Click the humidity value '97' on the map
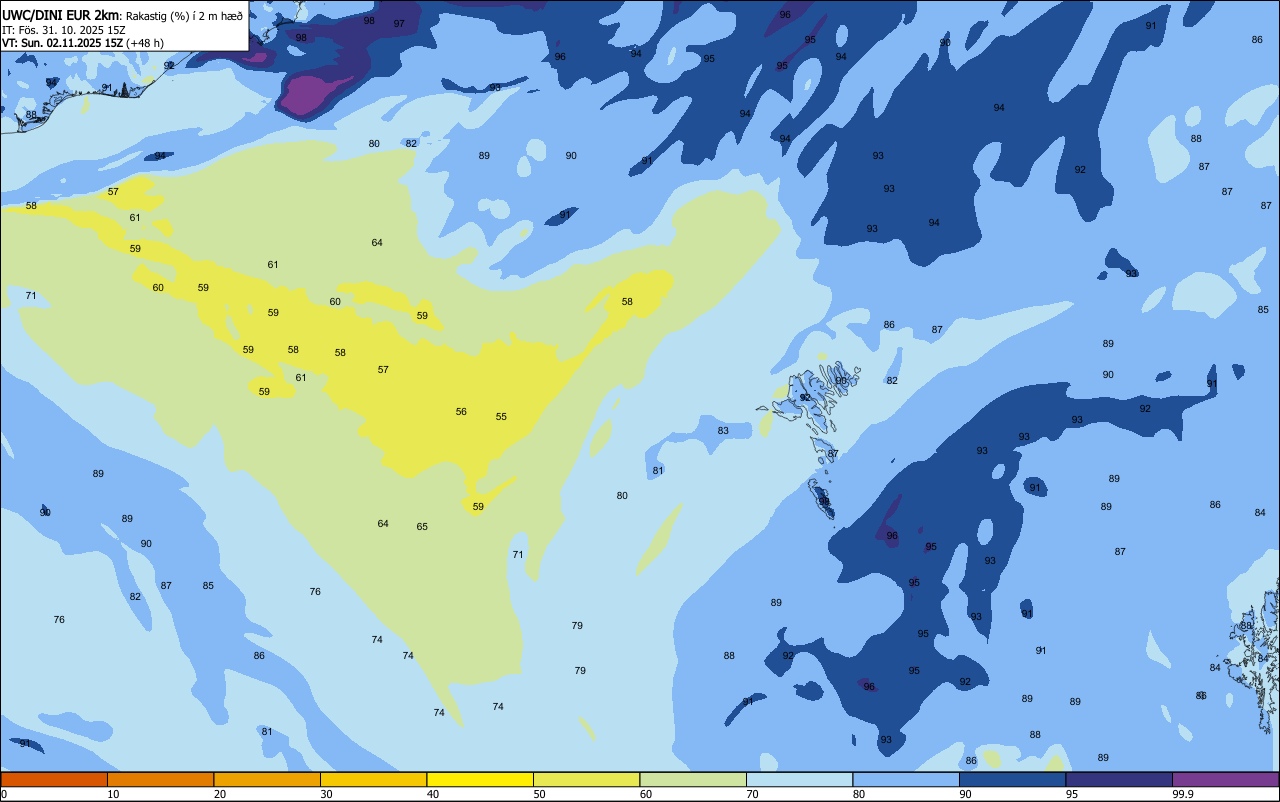The width and height of the screenshot is (1280, 802). [399, 23]
